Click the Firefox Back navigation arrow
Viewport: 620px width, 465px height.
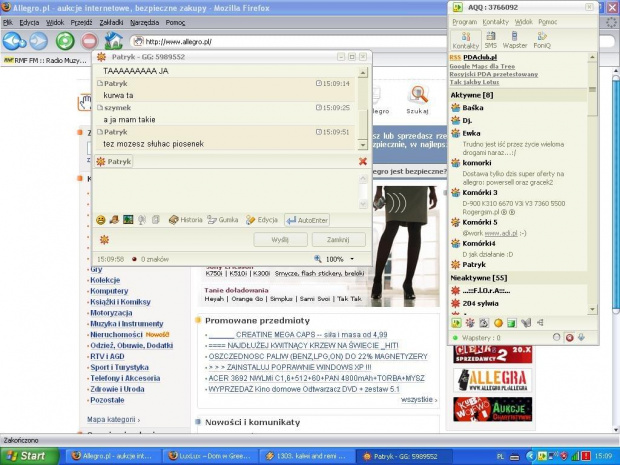click(x=13, y=41)
